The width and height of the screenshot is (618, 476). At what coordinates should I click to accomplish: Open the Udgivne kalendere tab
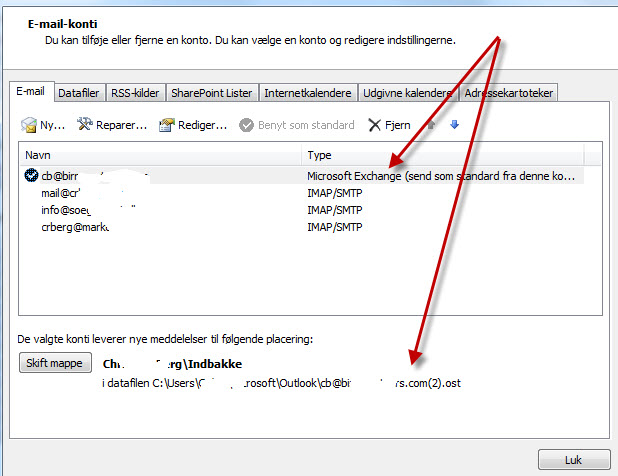point(408,93)
